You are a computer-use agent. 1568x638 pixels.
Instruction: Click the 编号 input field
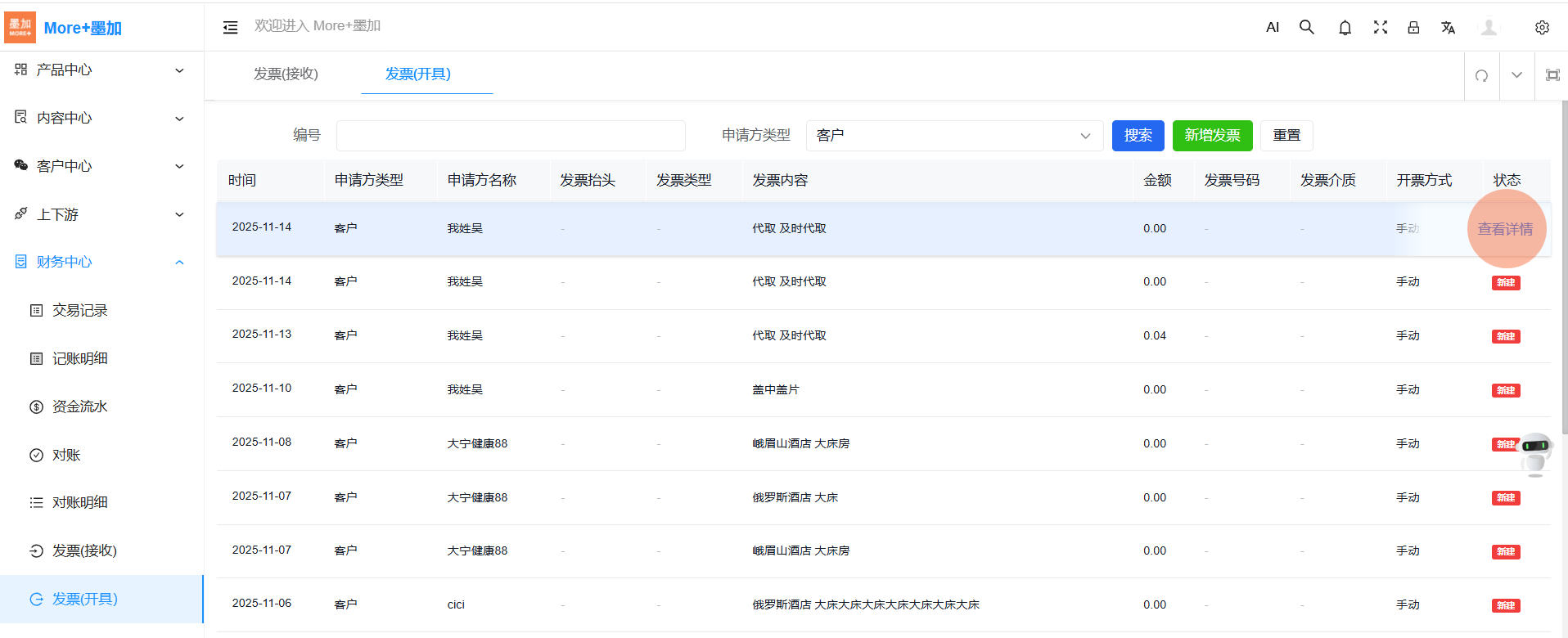coord(511,136)
